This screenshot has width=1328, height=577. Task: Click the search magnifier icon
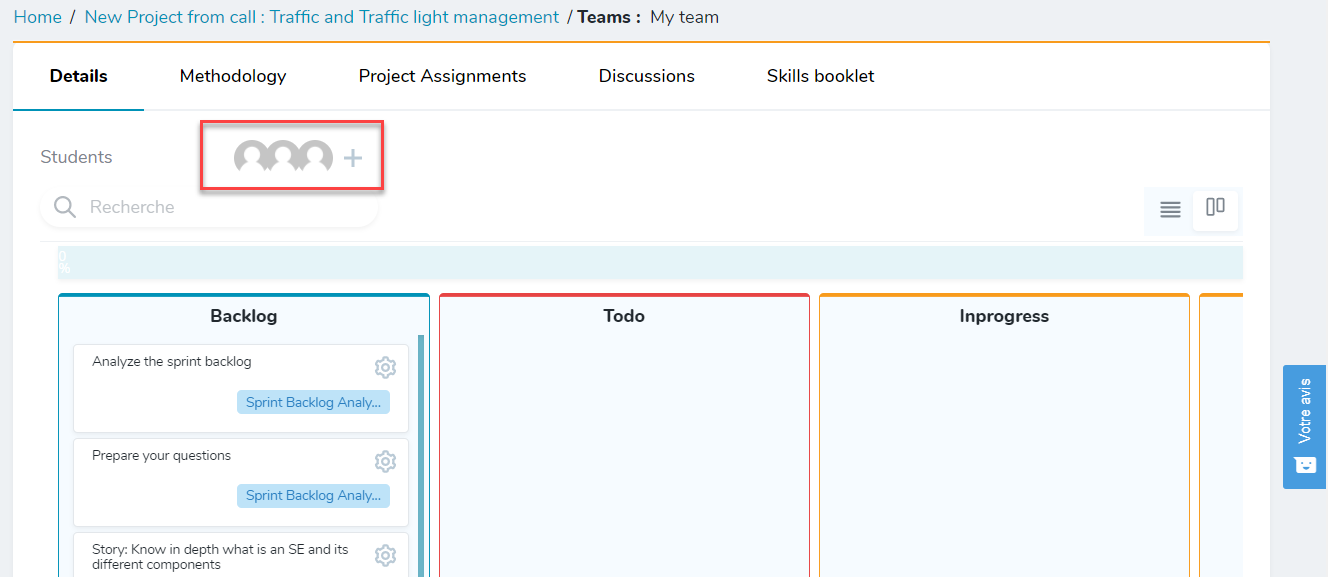65,207
